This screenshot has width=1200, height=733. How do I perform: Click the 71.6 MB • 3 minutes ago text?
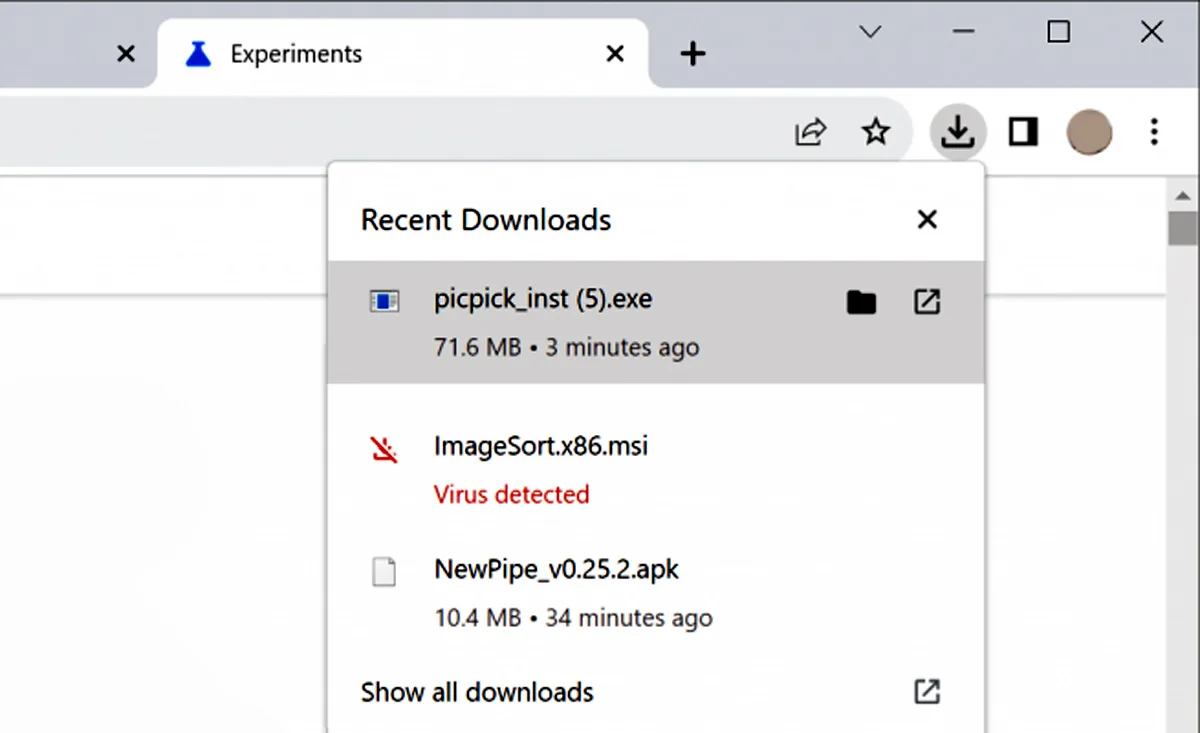(567, 348)
